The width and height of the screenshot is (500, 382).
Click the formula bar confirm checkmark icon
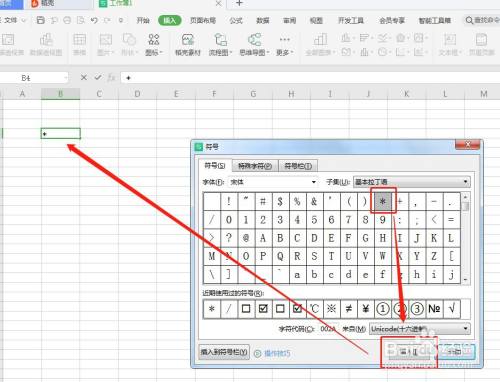[98, 78]
